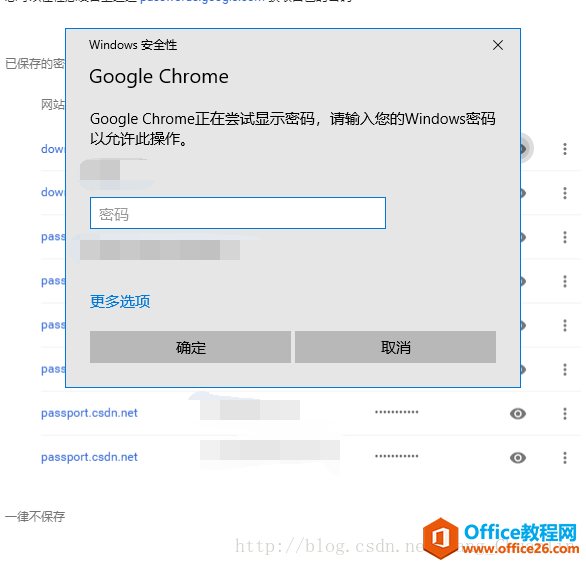
Task: Show password for last passport.csdn.net entry
Action: pos(518,458)
